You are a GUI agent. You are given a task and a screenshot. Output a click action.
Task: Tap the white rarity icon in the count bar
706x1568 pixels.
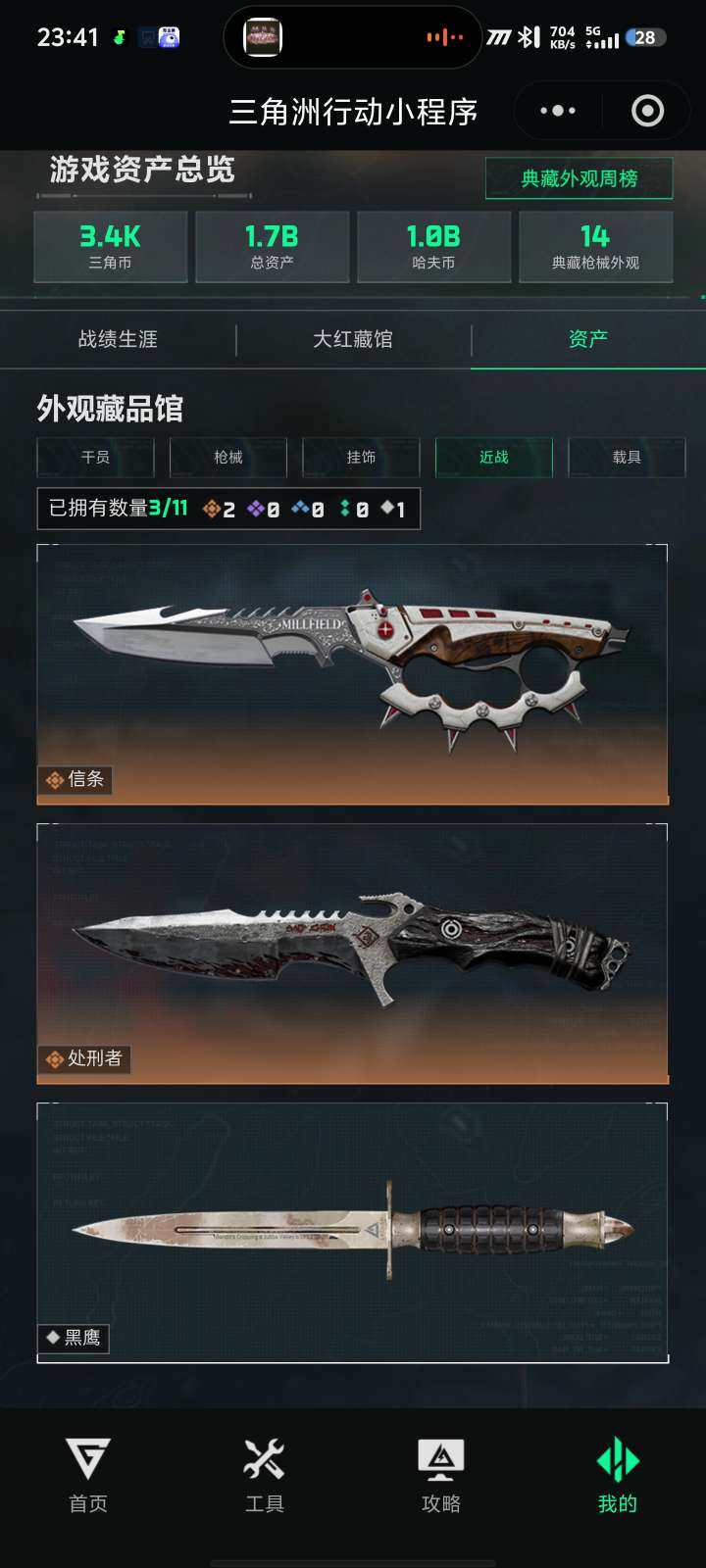386,508
